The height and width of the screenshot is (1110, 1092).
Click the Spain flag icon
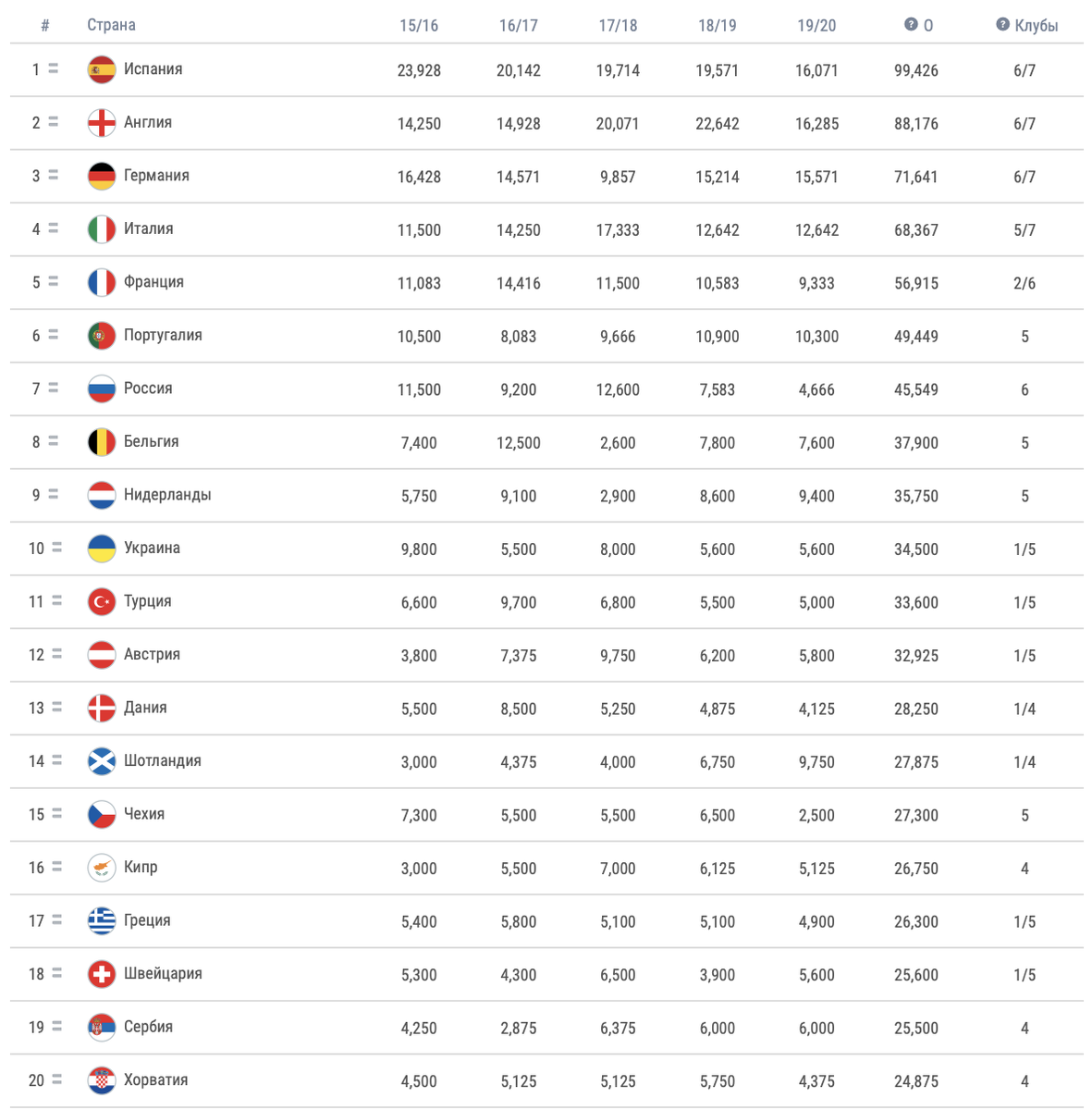click(x=102, y=69)
